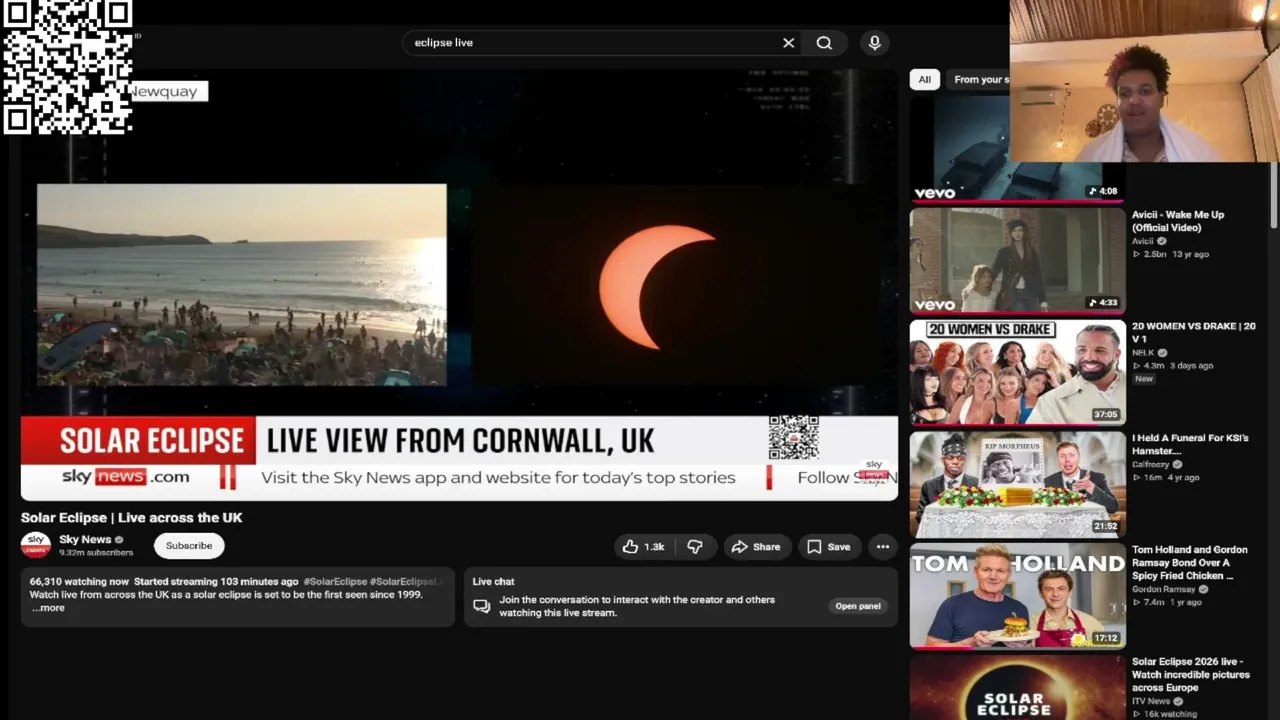Viewport: 1280px width, 720px height.
Task: Click the live chat speech bubble icon
Action: pos(481,606)
